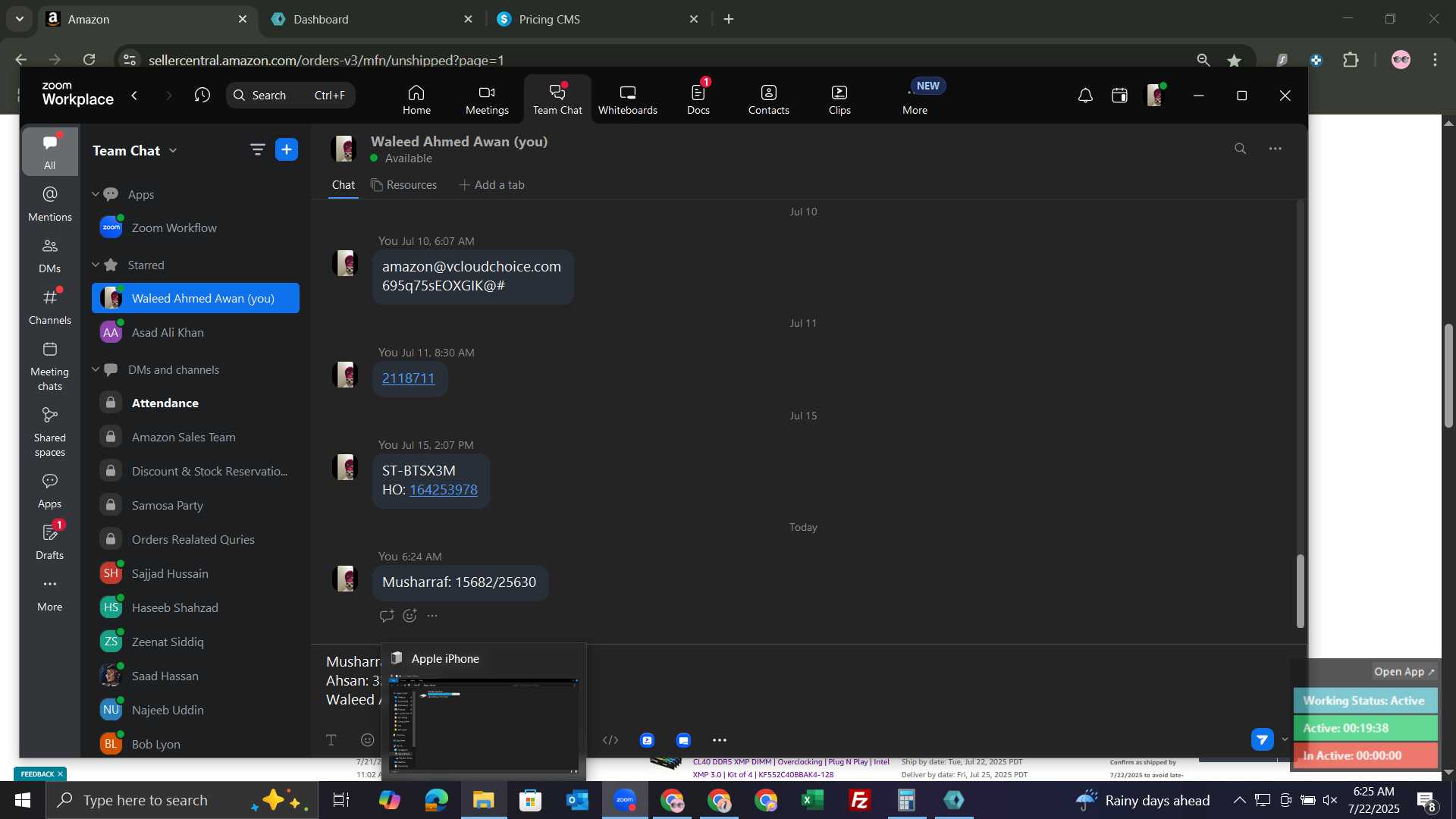This screenshot has width=1456, height=819.
Task: Collapse the Starred section
Action: coord(96,265)
